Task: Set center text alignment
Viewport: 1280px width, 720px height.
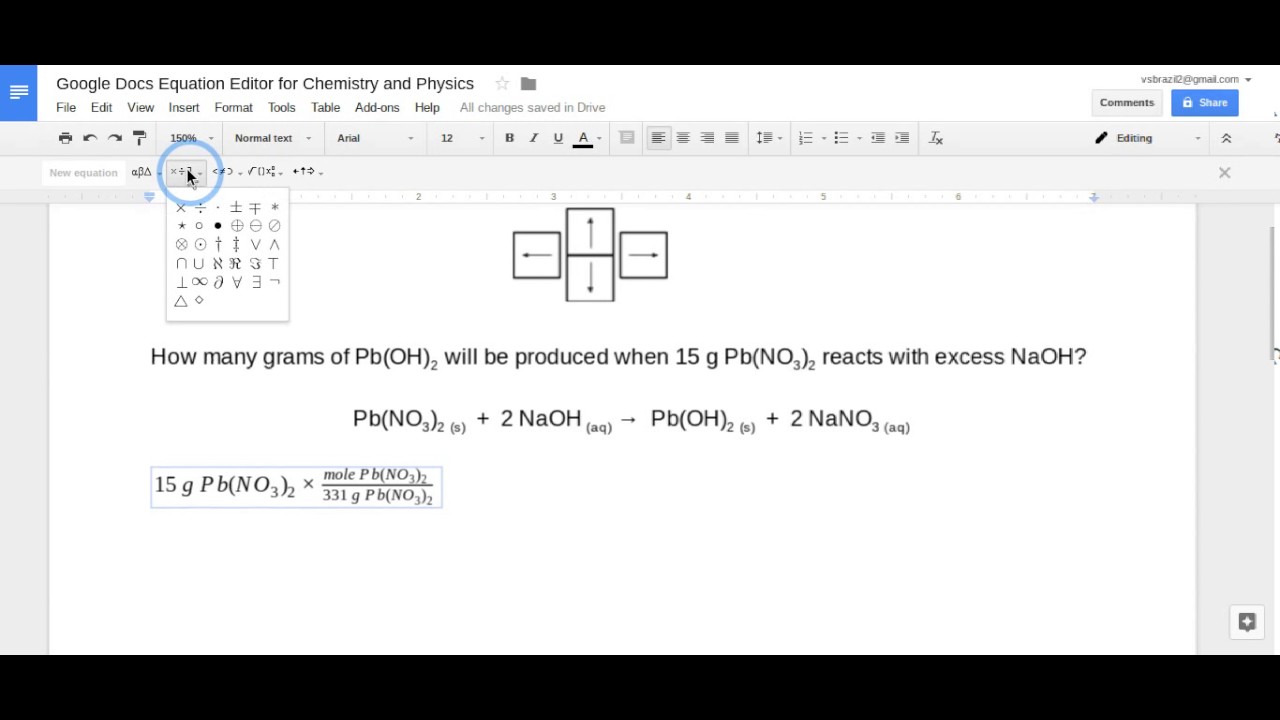Action: 683,138
